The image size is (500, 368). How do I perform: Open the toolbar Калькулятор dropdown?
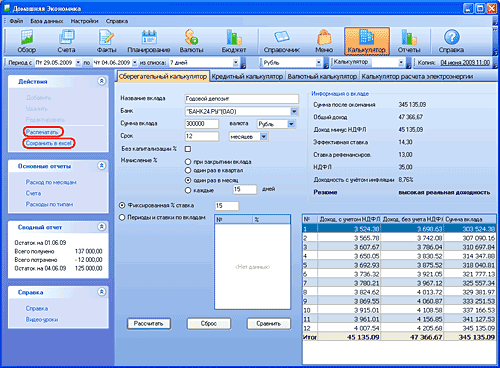pyautogui.click(x=401, y=62)
